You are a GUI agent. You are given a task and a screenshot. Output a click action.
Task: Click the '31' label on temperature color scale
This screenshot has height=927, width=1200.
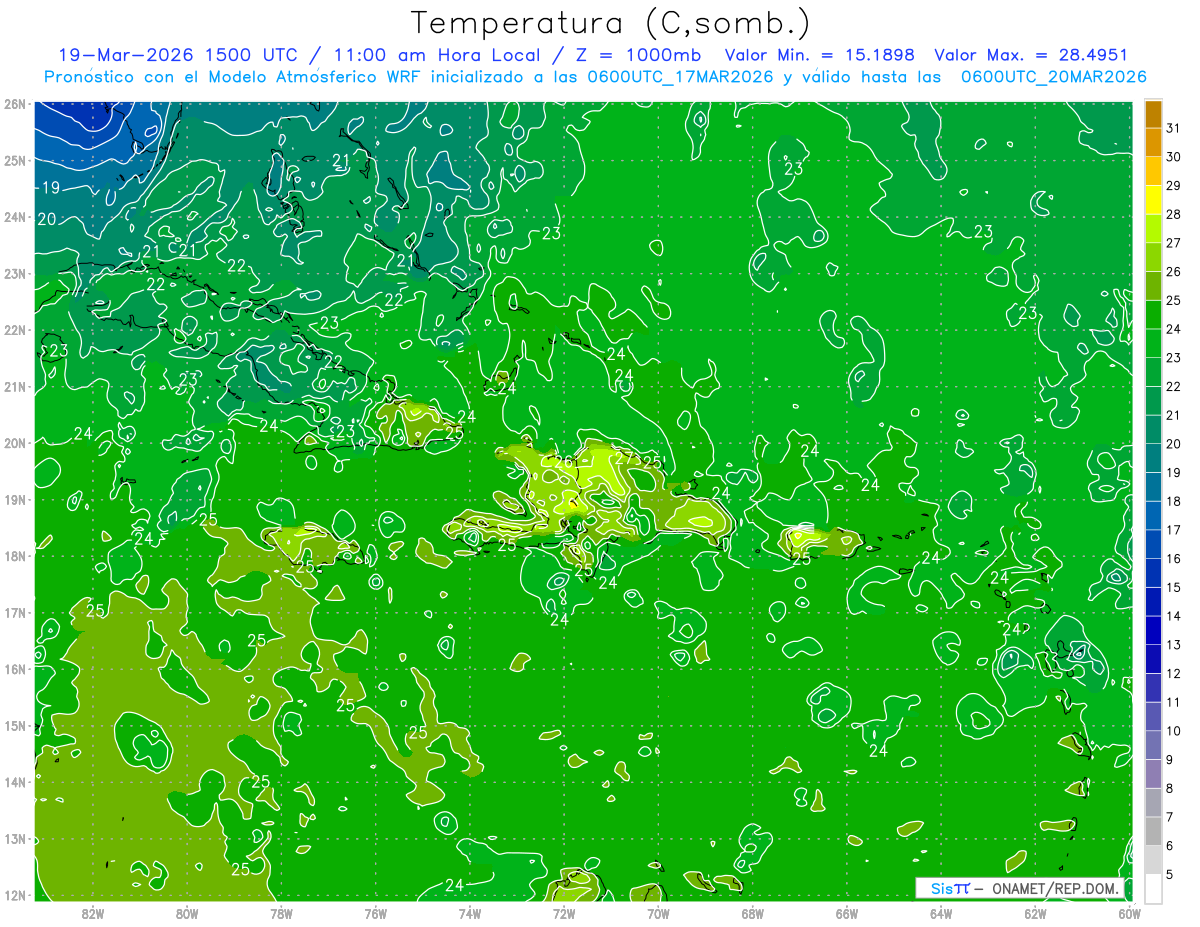1173,129
